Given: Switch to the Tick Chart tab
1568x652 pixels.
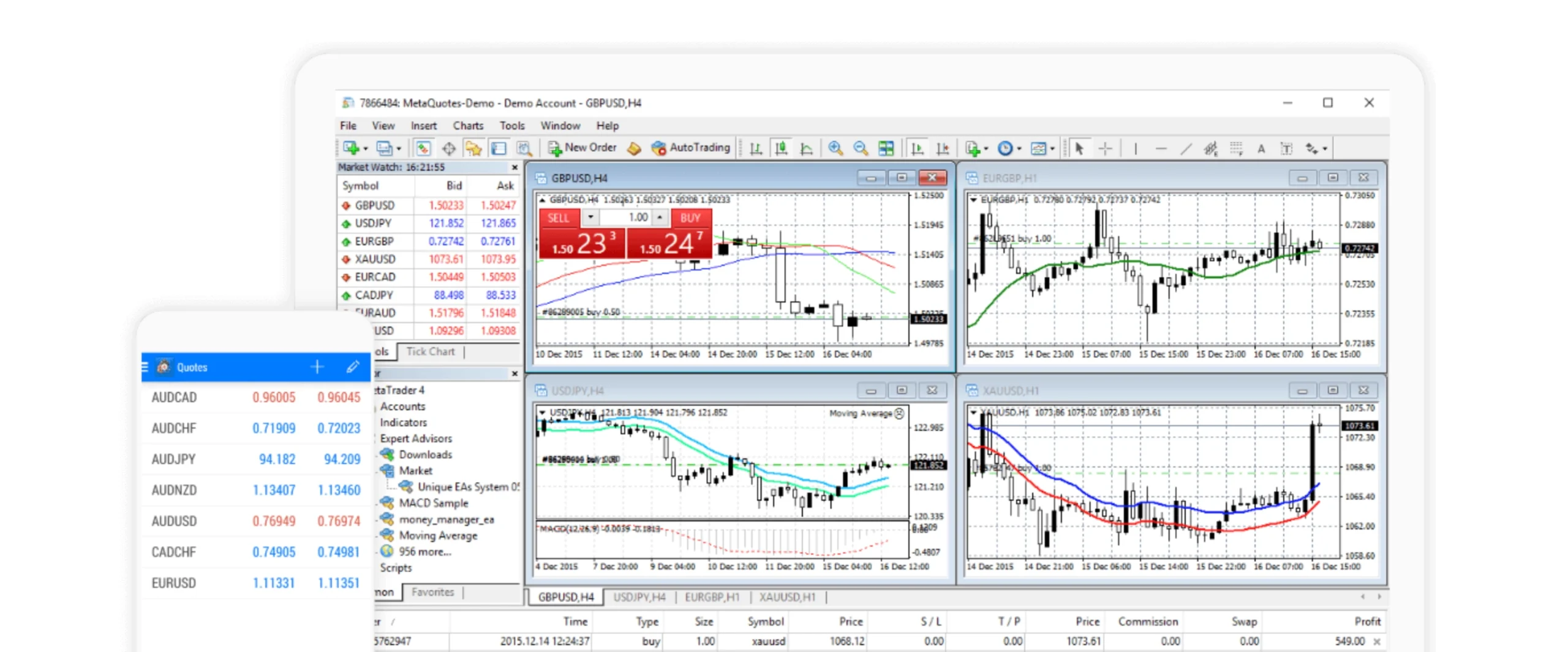Looking at the screenshot, I should (431, 351).
